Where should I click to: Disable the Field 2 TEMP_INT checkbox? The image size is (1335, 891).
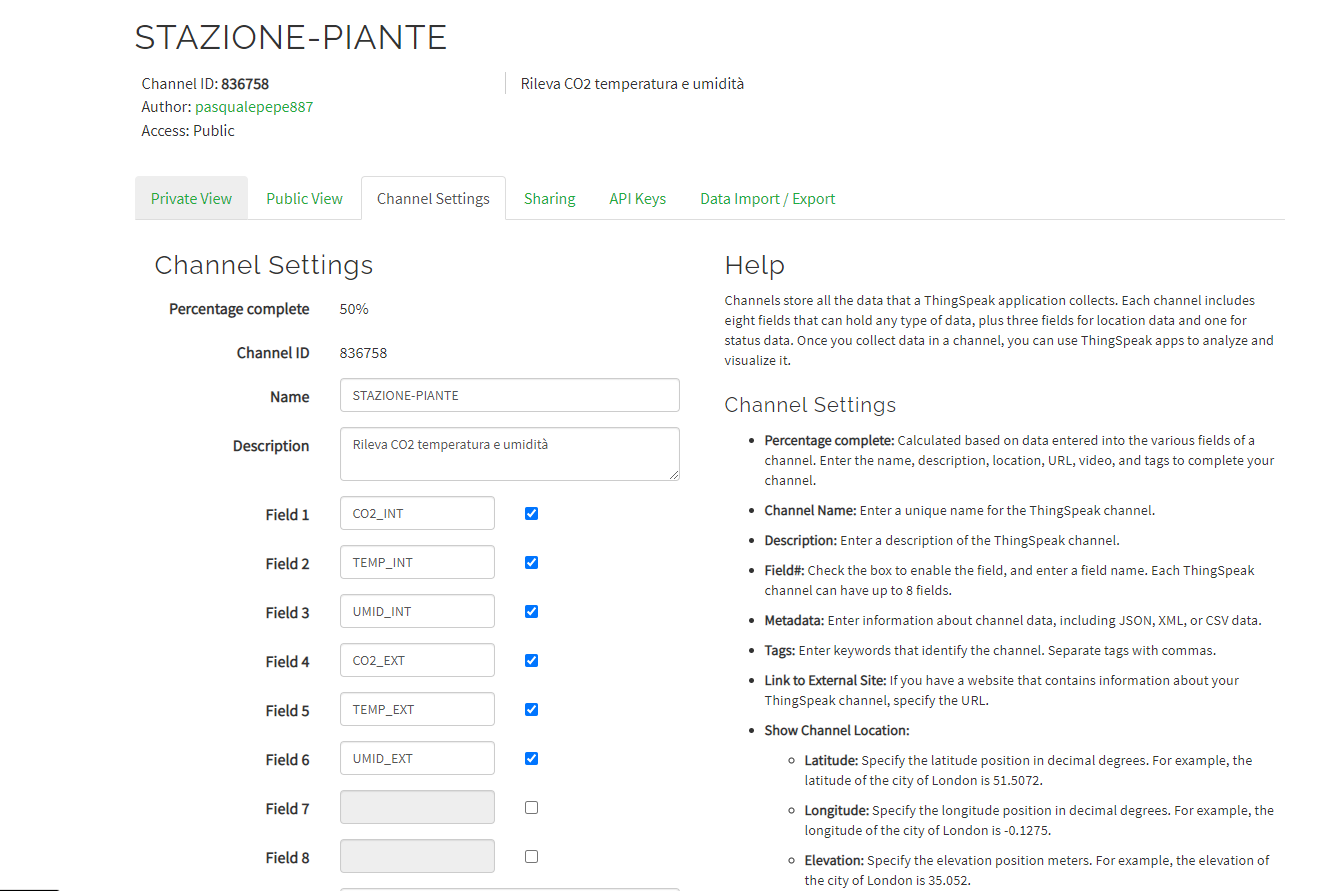click(531, 562)
